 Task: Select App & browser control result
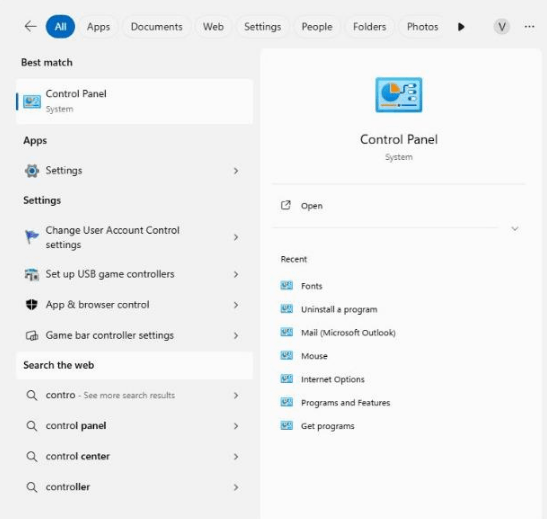(x=134, y=305)
